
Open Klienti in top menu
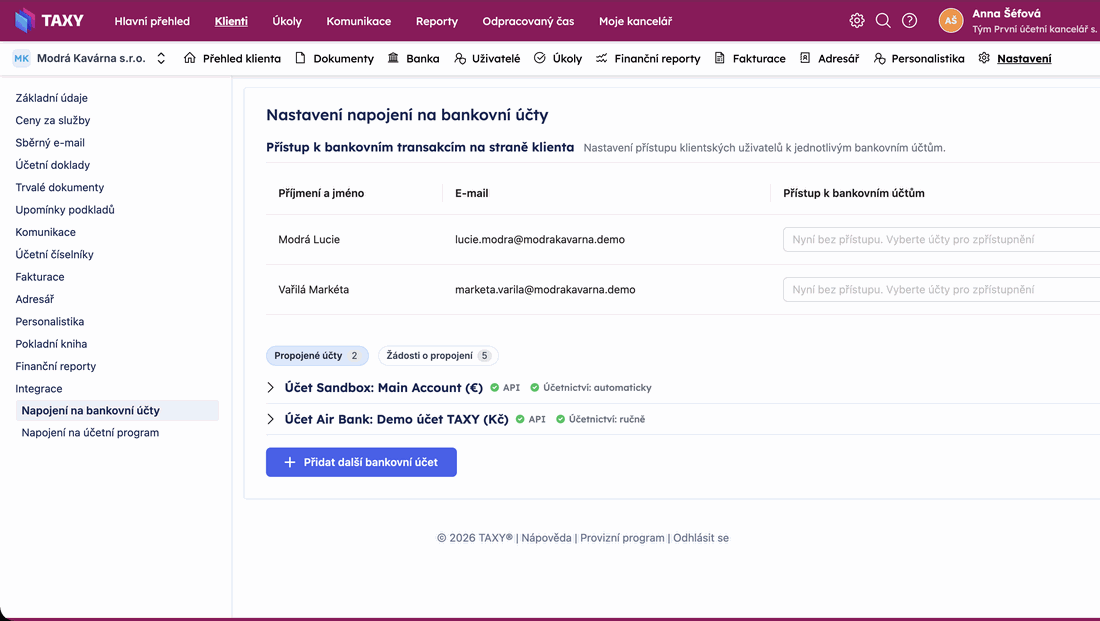tap(231, 21)
